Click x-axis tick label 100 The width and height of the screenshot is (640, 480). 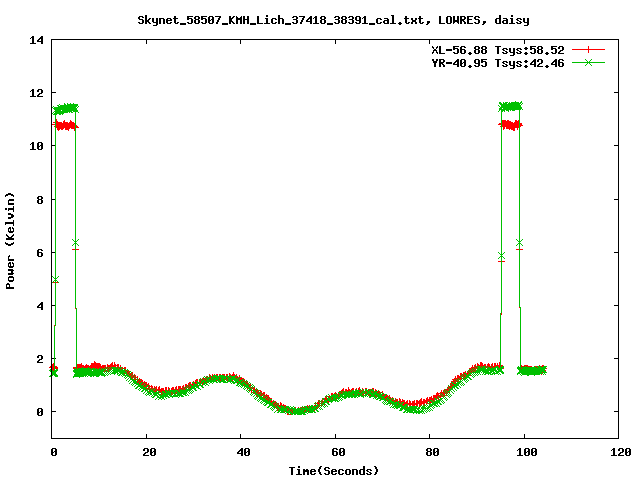point(527,452)
